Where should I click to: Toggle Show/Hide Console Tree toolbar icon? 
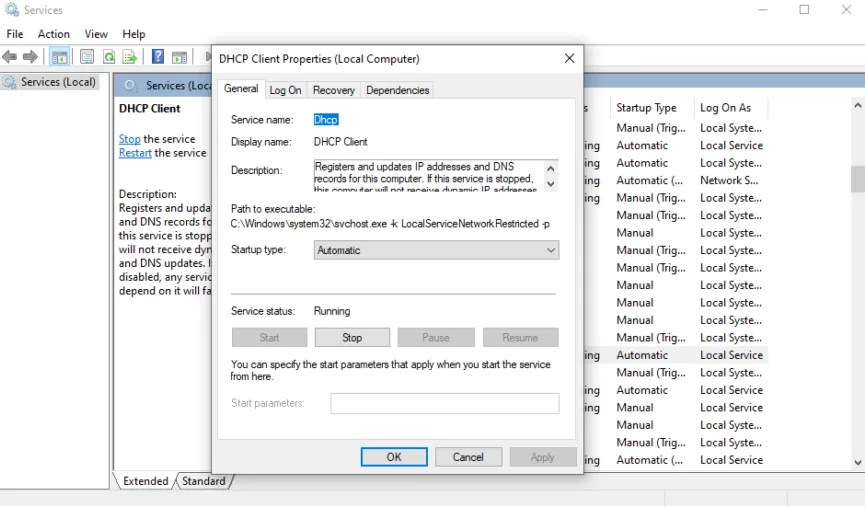[x=59, y=56]
